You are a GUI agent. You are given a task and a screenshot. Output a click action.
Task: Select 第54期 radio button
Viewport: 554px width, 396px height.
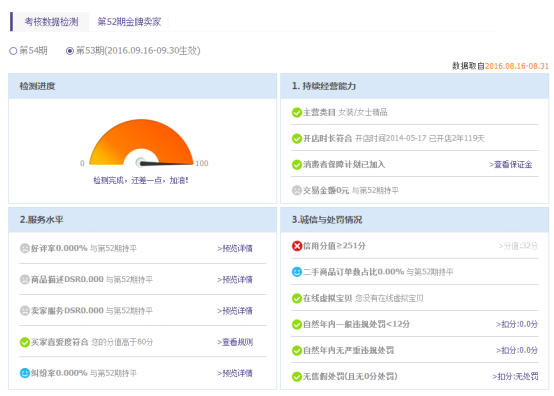[13, 51]
